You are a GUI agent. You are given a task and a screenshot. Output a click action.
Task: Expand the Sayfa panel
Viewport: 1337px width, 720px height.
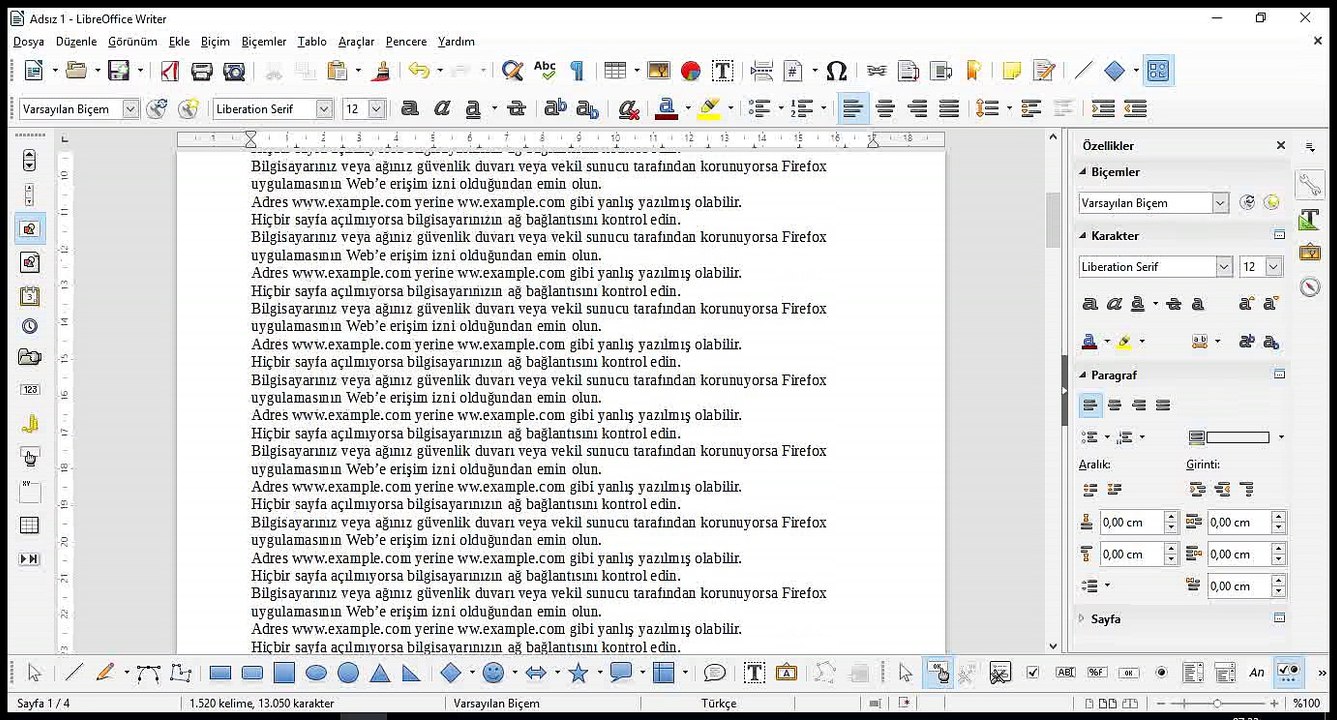click(1082, 619)
